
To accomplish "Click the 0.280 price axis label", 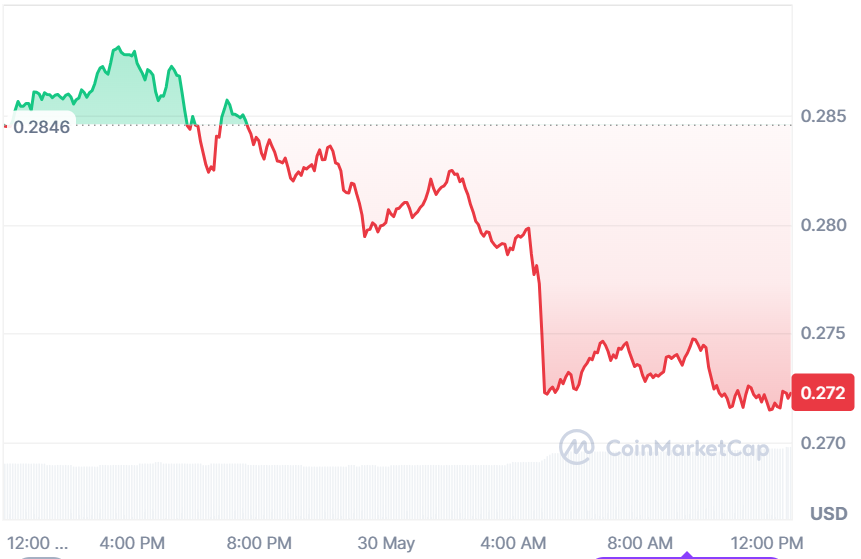I will pos(825,225).
